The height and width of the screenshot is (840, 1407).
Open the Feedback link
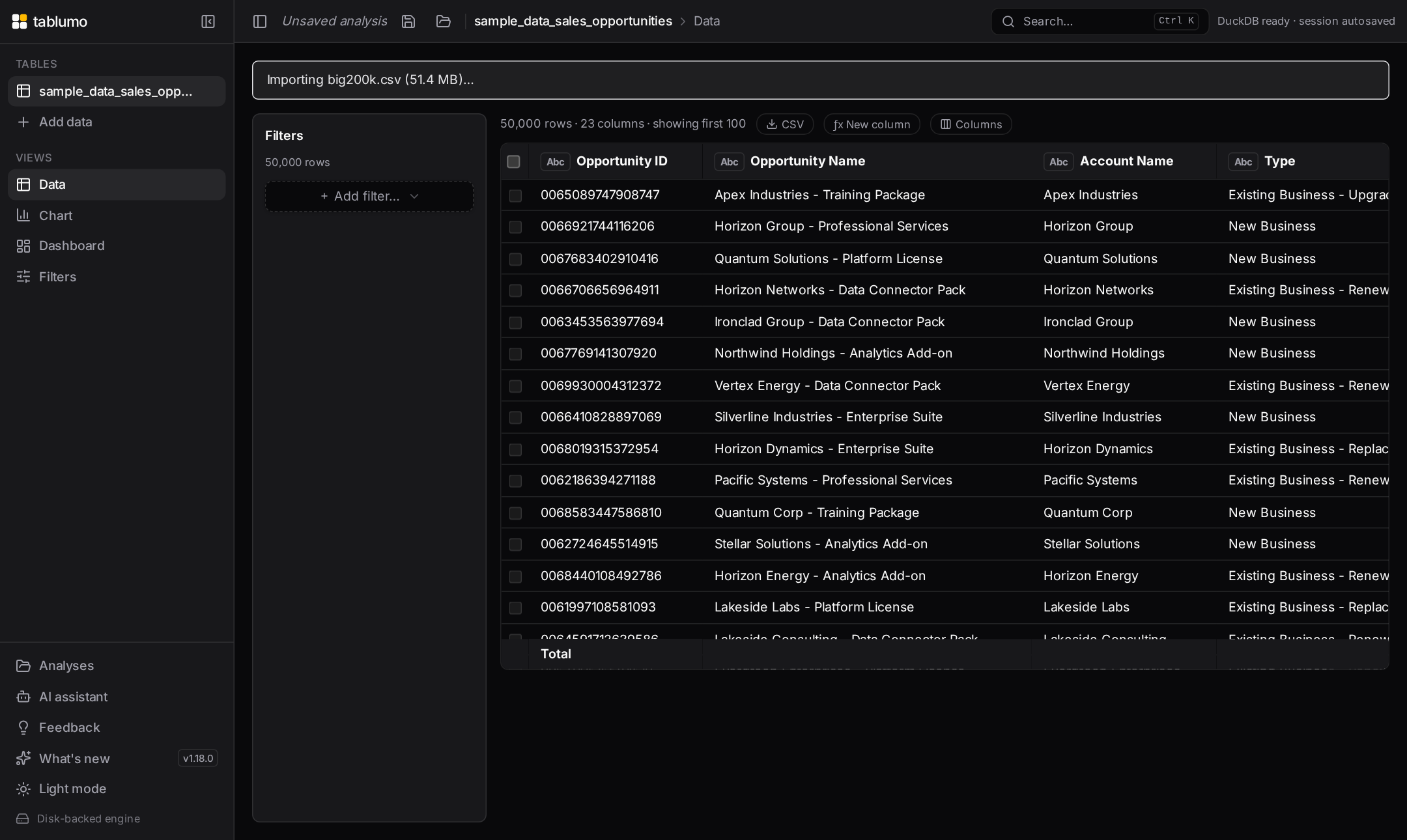(x=117, y=727)
